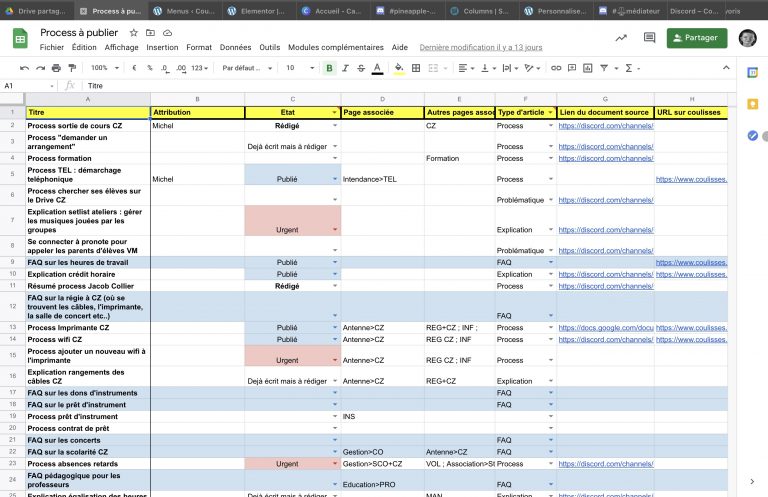768x497 pixels.
Task: Click the green Partager button
Action: click(696, 38)
